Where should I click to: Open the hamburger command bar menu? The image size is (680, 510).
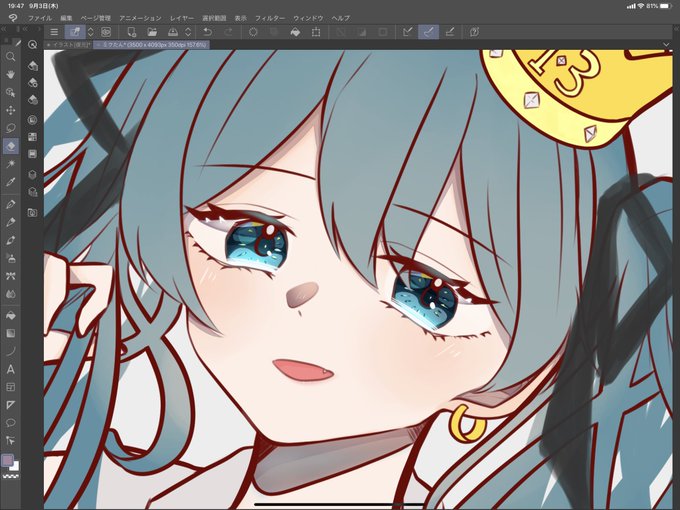click(x=54, y=32)
